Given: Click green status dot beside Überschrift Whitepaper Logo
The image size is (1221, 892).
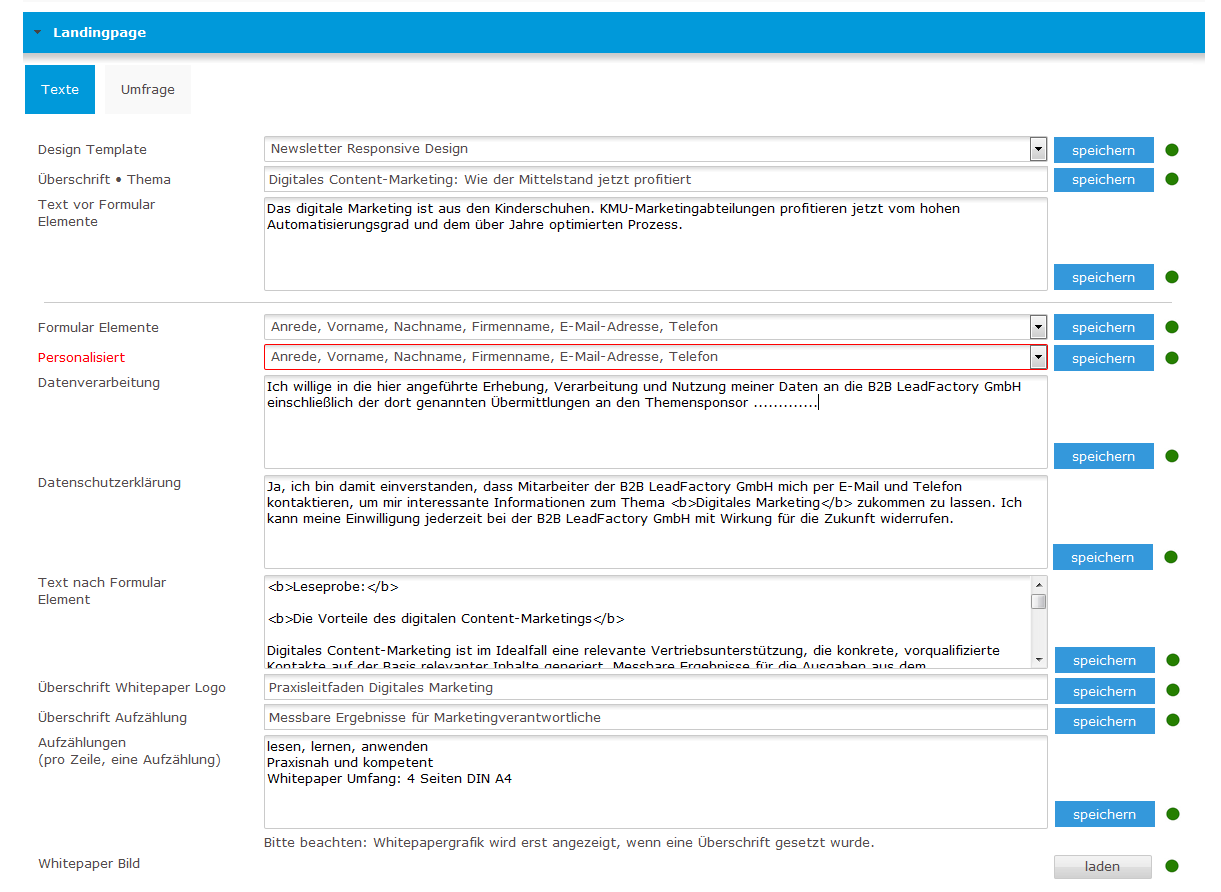Looking at the screenshot, I should [1172, 691].
